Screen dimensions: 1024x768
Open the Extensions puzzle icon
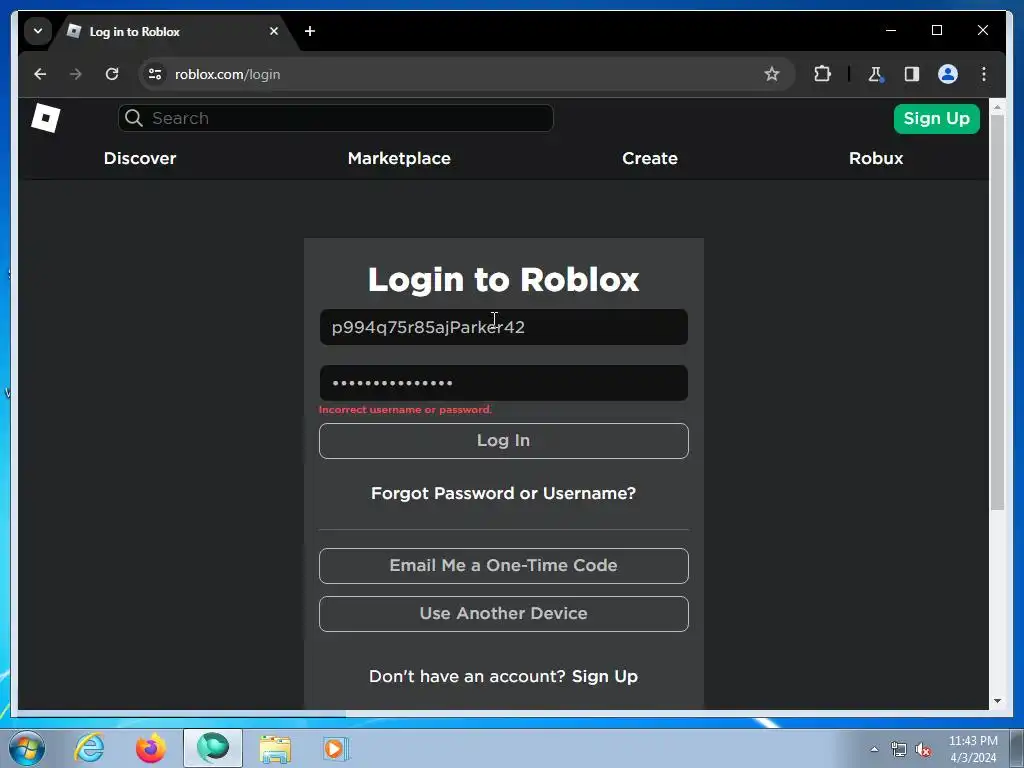tap(822, 74)
